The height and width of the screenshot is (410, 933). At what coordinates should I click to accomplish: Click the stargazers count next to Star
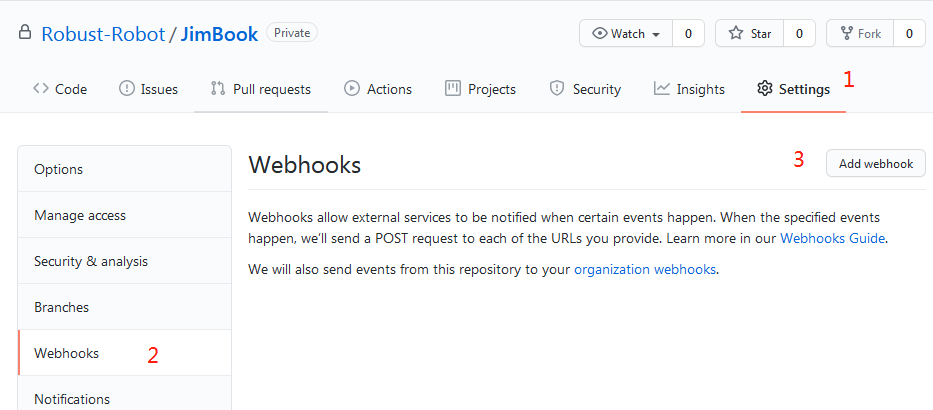coord(799,34)
